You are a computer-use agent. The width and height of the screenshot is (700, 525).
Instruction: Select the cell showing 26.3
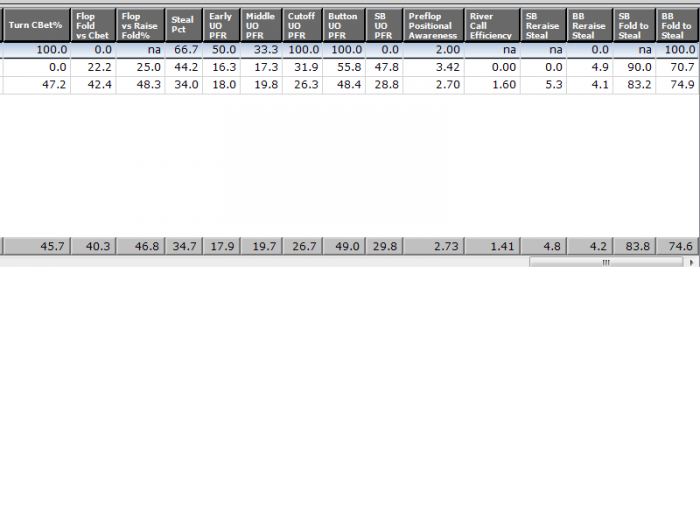coord(302,85)
